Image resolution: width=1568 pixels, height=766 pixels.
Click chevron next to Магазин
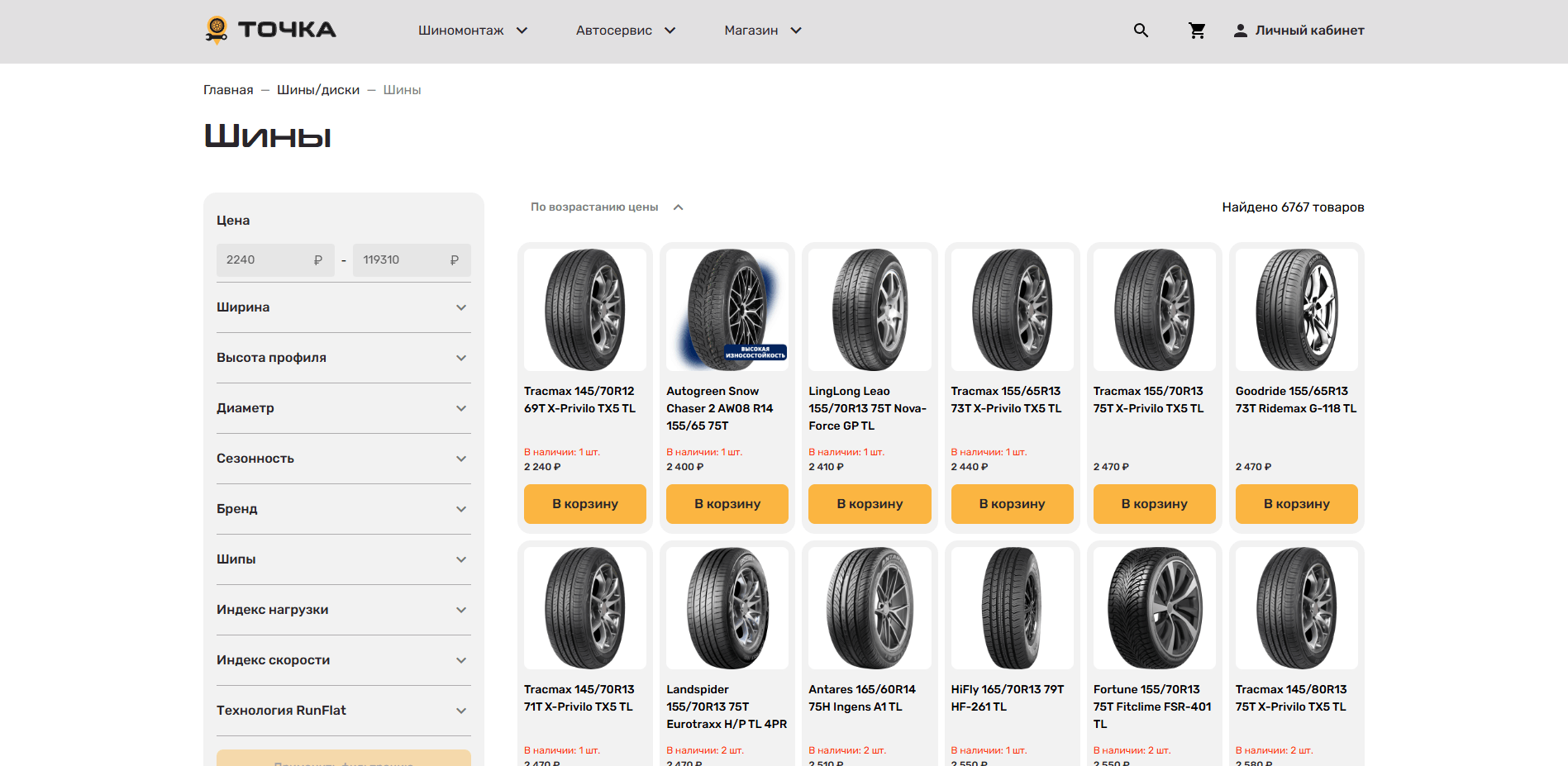tap(795, 31)
